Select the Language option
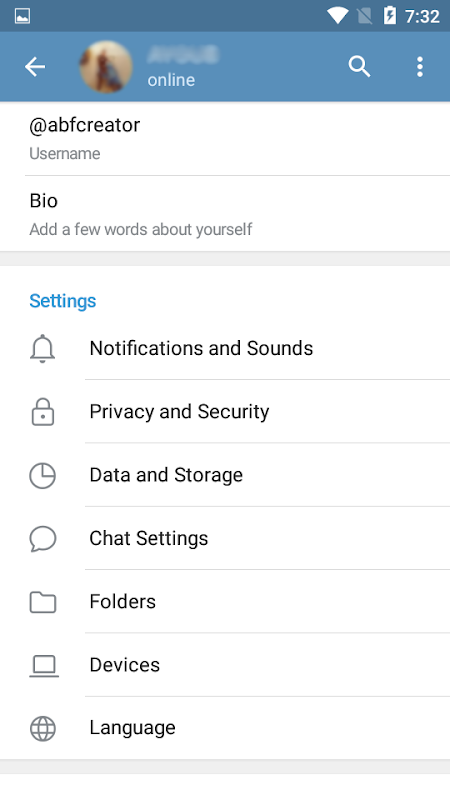 (225, 728)
